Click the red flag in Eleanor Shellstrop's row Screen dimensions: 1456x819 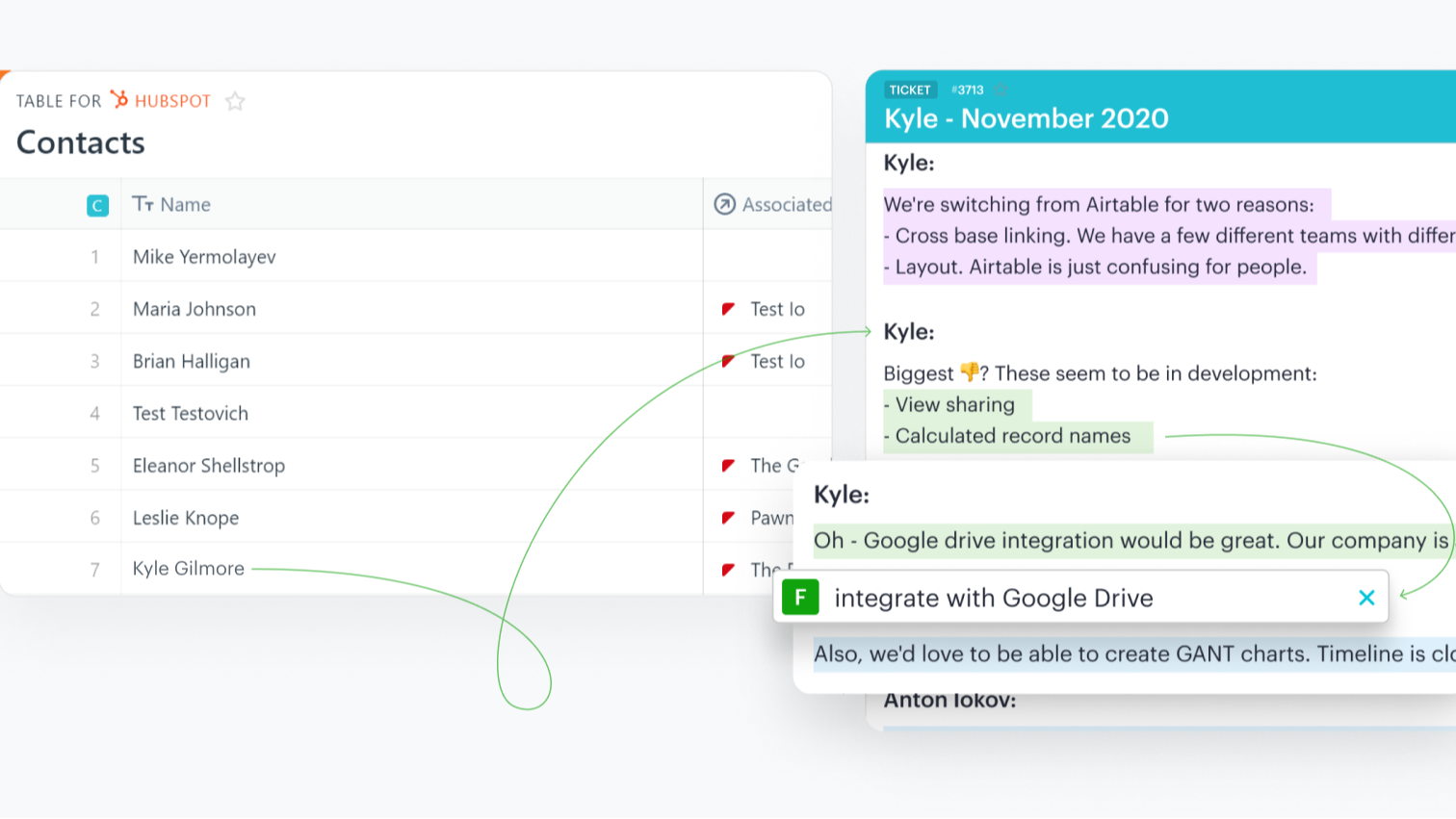729,466
